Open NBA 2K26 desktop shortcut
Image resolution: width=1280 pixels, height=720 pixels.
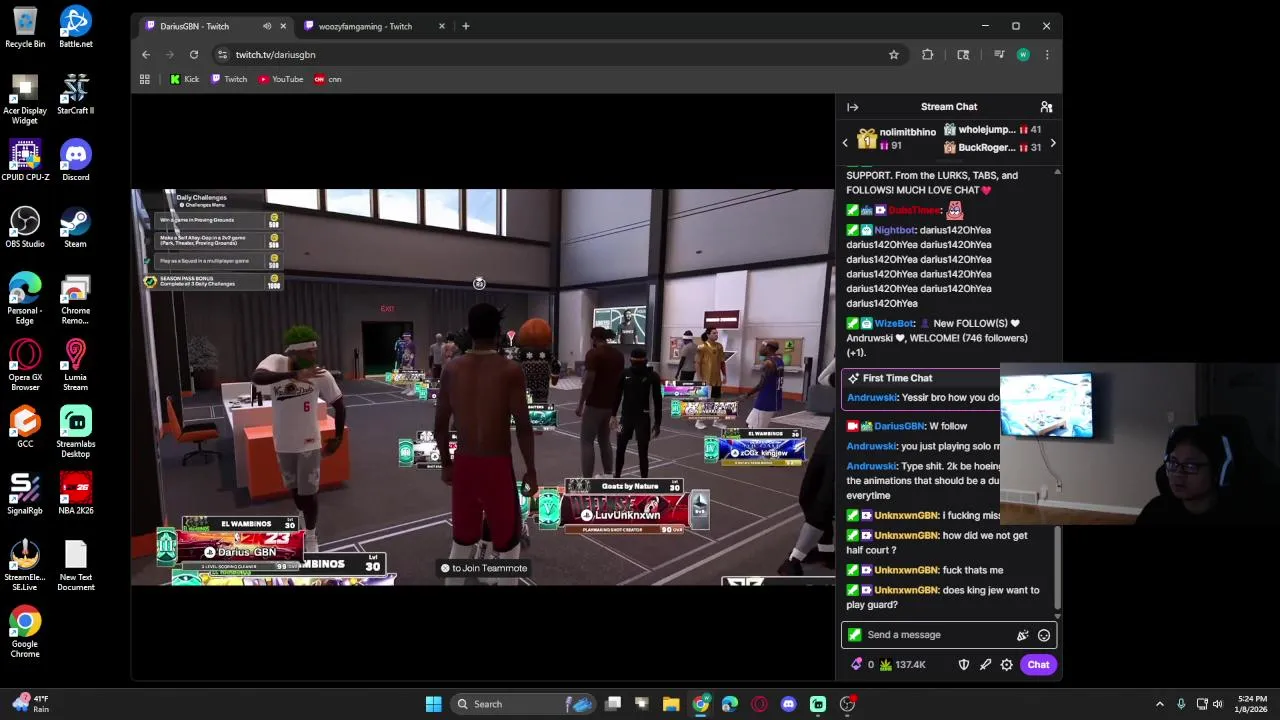75,494
